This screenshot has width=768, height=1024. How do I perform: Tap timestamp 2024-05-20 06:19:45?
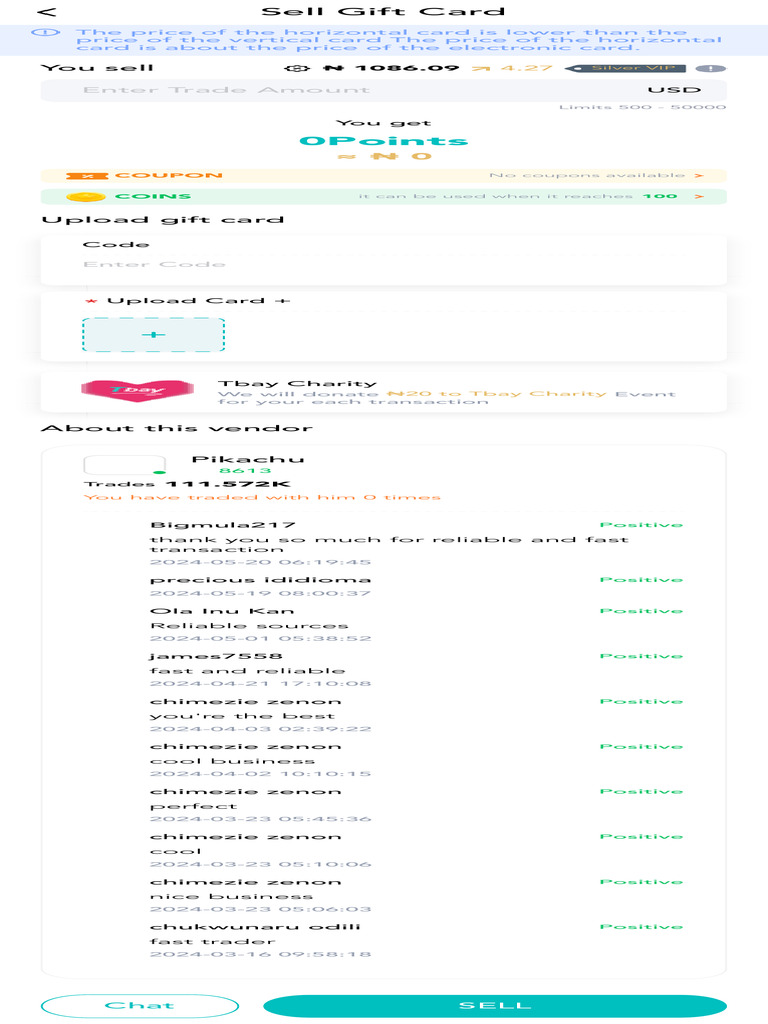pos(261,562)
